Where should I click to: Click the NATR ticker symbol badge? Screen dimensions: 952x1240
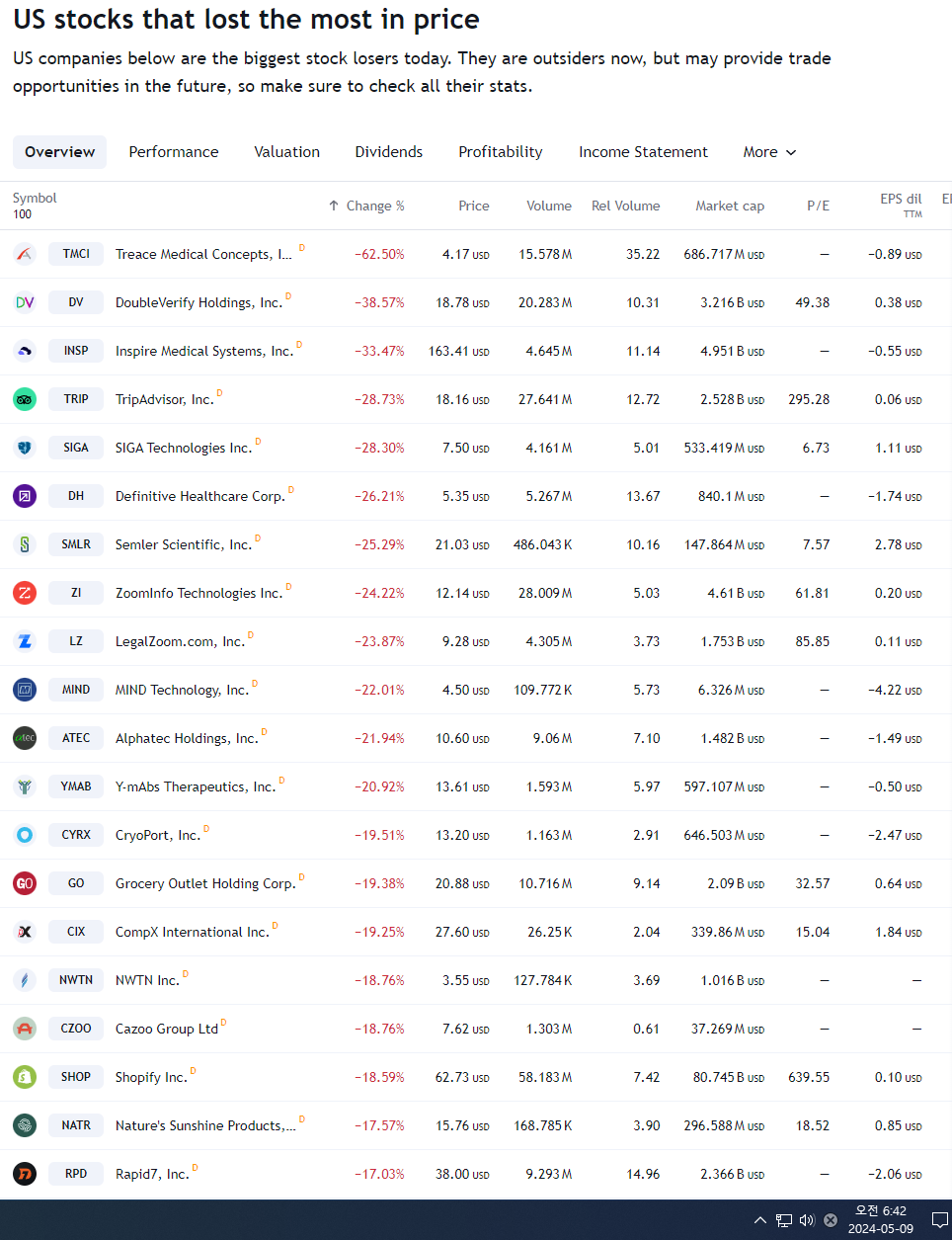click(x=76, y=1125)
